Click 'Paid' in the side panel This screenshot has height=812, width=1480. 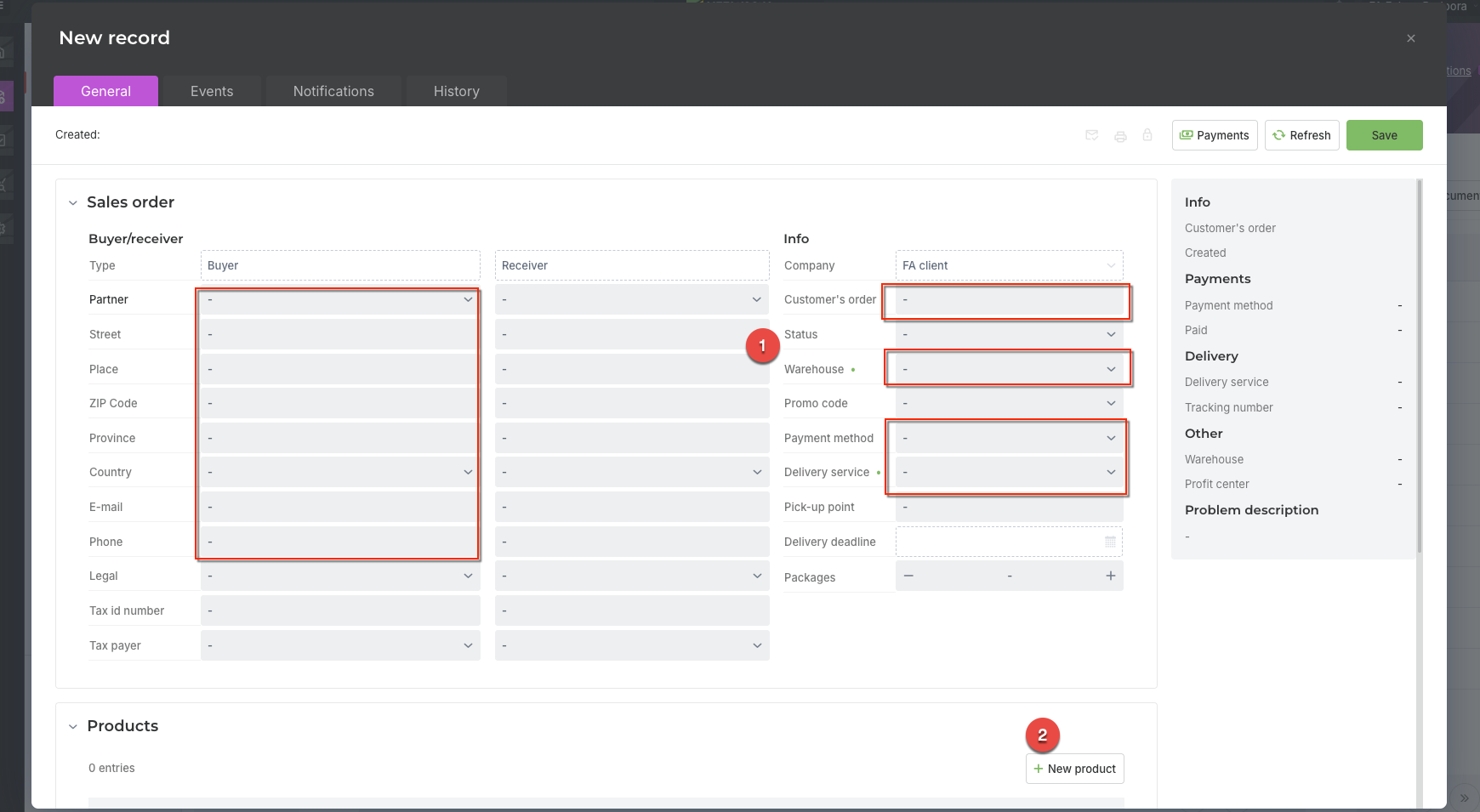pyautogui.click(x=1196, y=330)
